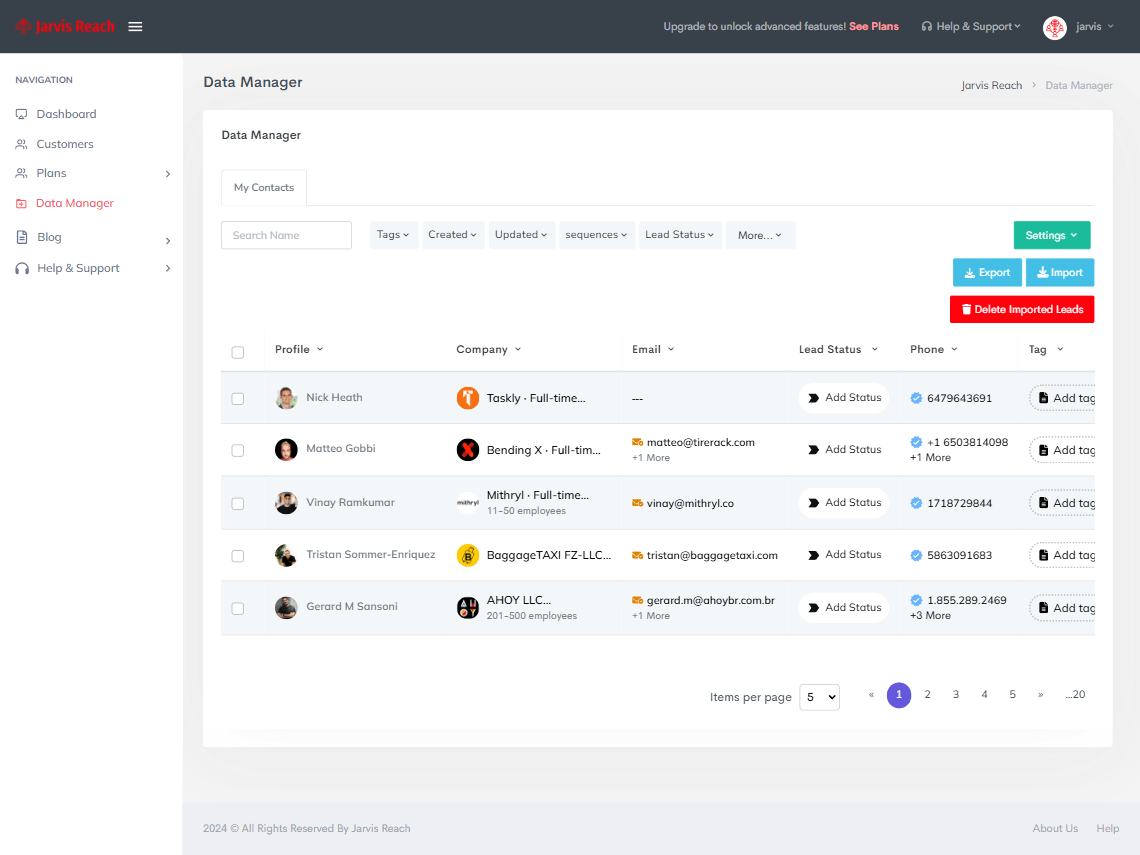Click the hamburger menu icon in header
The height and width of the screenshot is (855, 1140).
[x=135, y=27]
